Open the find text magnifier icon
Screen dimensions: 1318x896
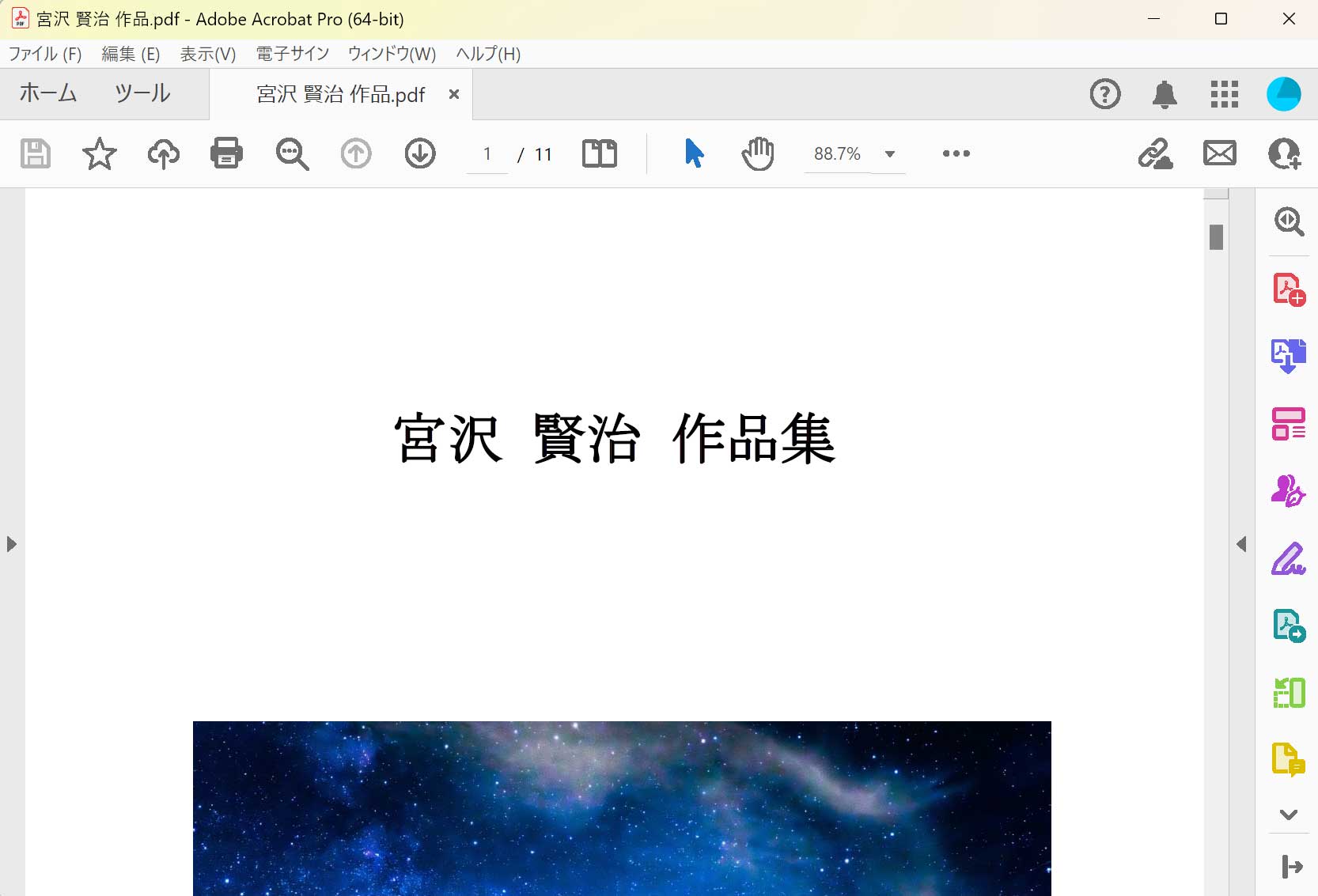tap(292, 153)
